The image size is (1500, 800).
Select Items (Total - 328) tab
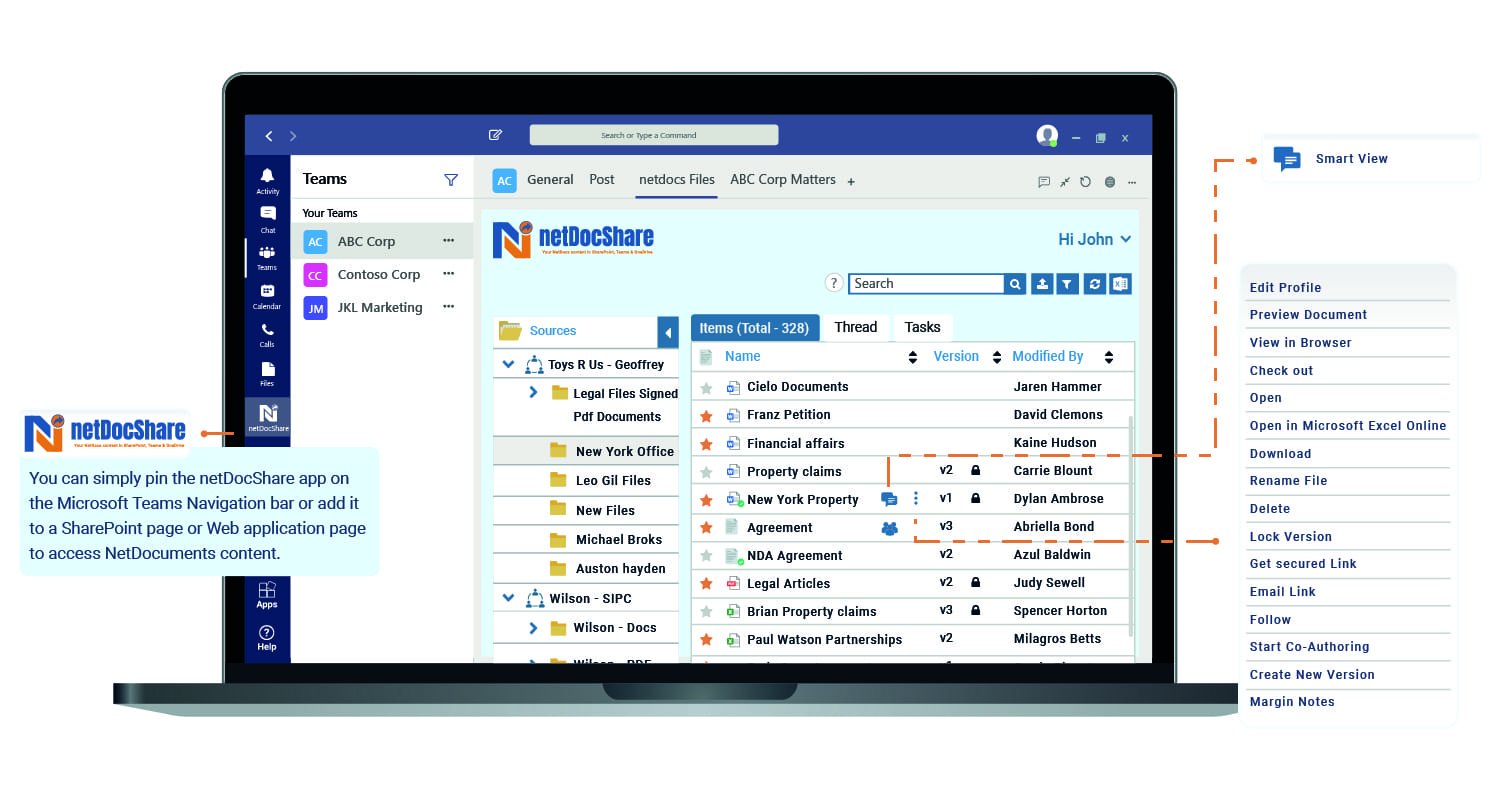tap(755, 328)
